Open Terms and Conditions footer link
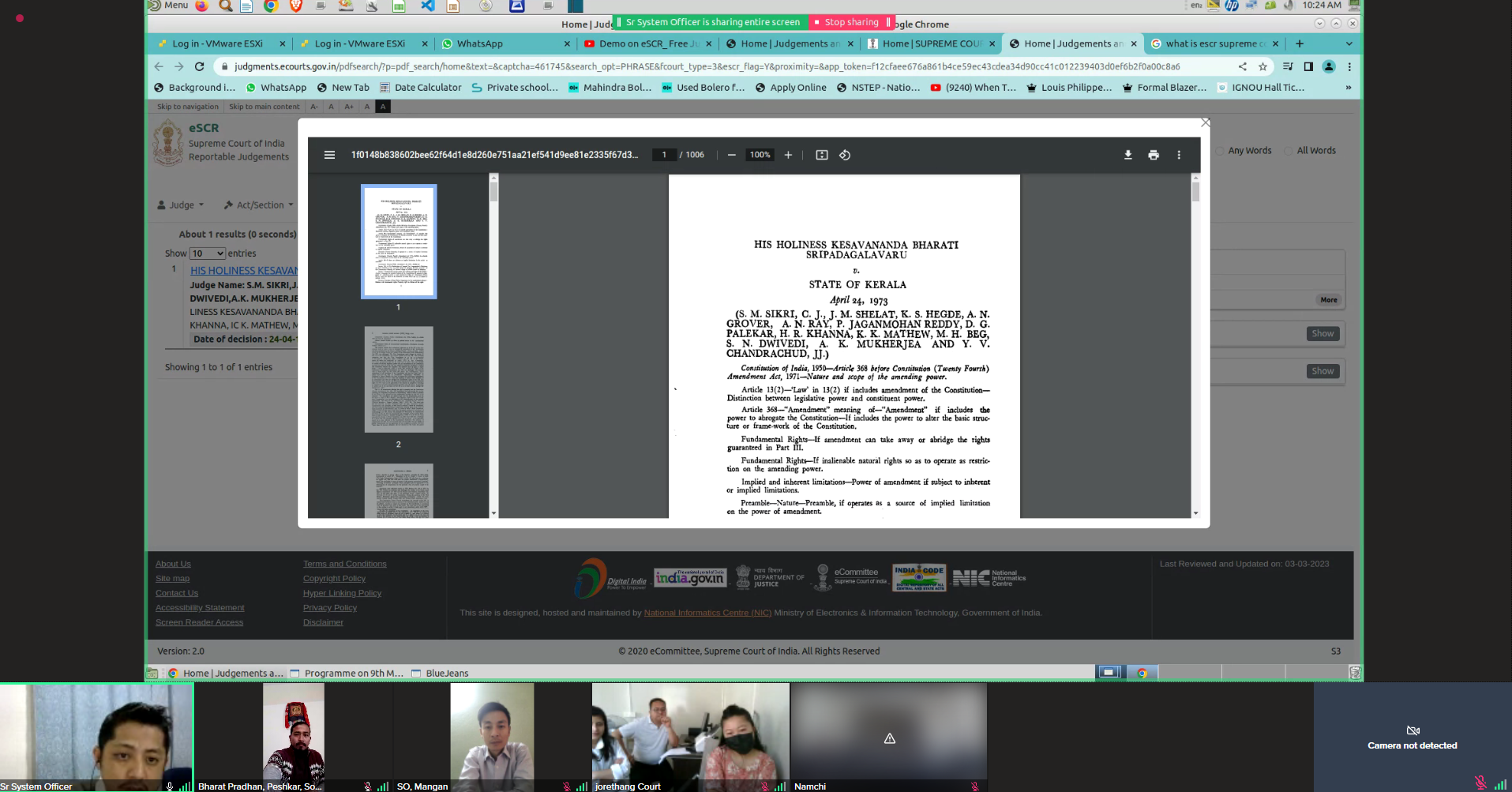1512x792 pixels. pos(345,564)
